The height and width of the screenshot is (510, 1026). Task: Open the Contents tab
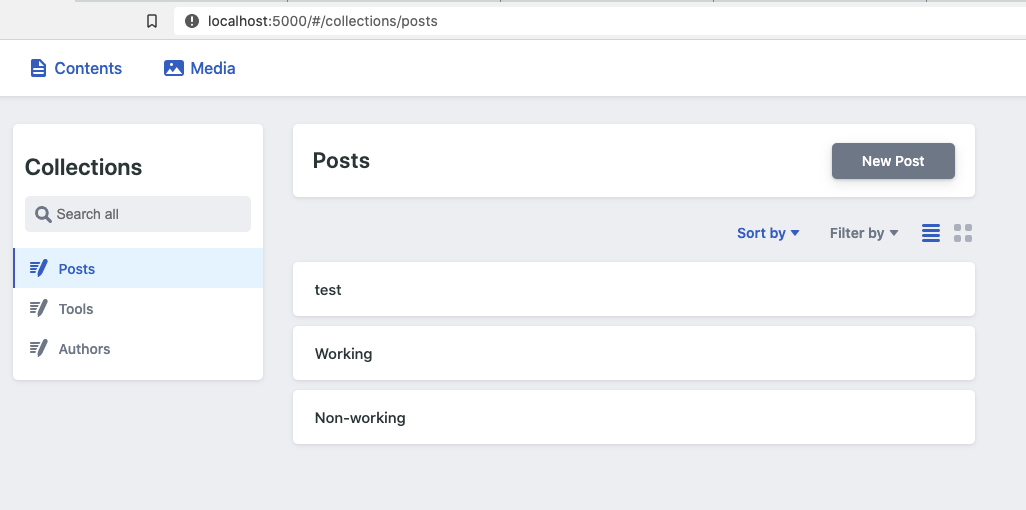[x=76, y=68]
